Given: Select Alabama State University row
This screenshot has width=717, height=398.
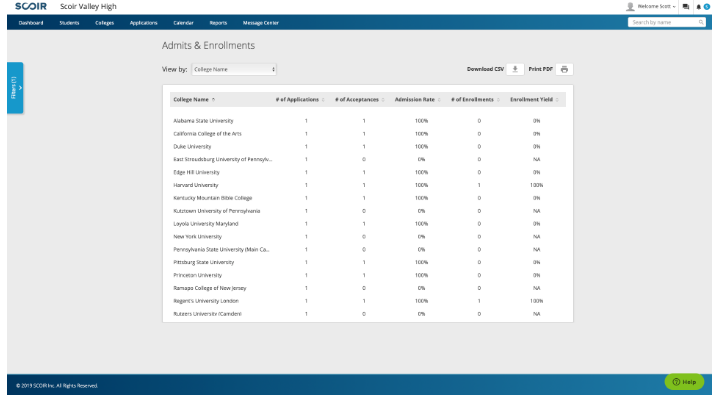Looking at the screenshot, I should (x=368, y=121).
